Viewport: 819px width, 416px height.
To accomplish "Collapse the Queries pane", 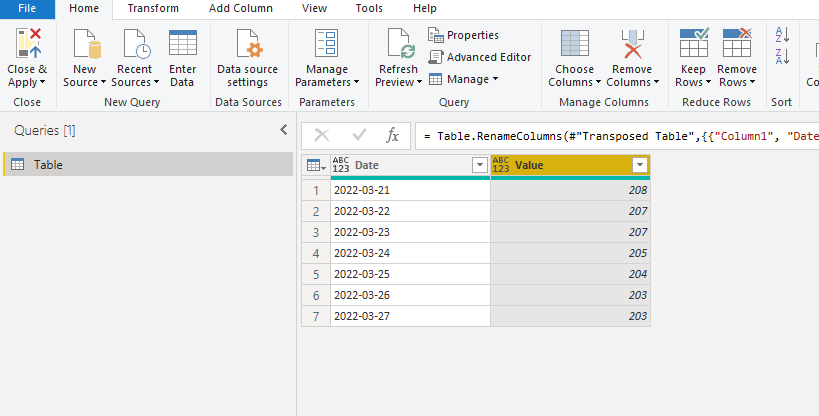I will click(x=284, y=130).
